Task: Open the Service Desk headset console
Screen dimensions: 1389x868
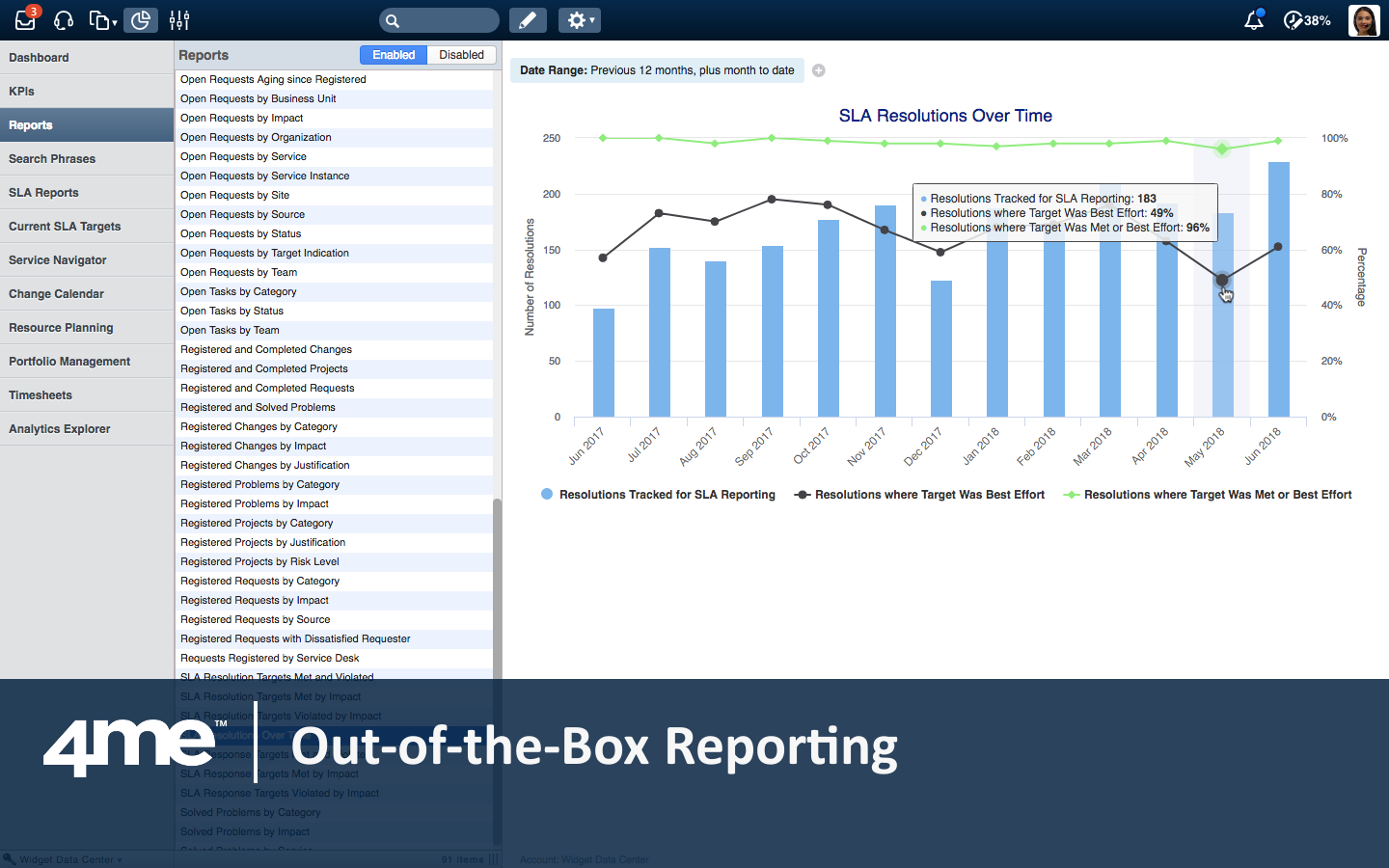Action: pos(64,20)
